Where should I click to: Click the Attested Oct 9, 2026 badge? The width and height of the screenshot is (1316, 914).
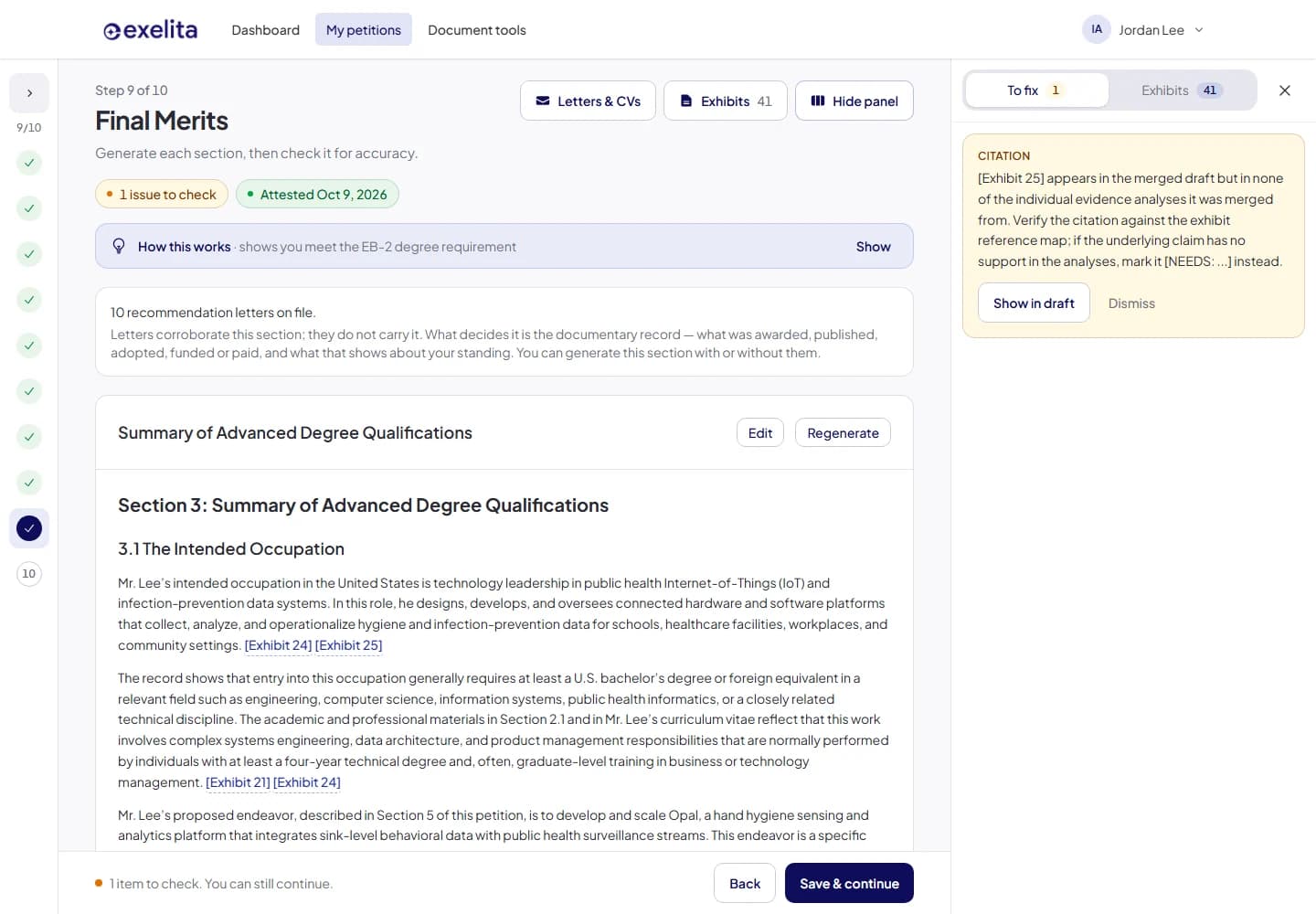click(x=317, y=195)
